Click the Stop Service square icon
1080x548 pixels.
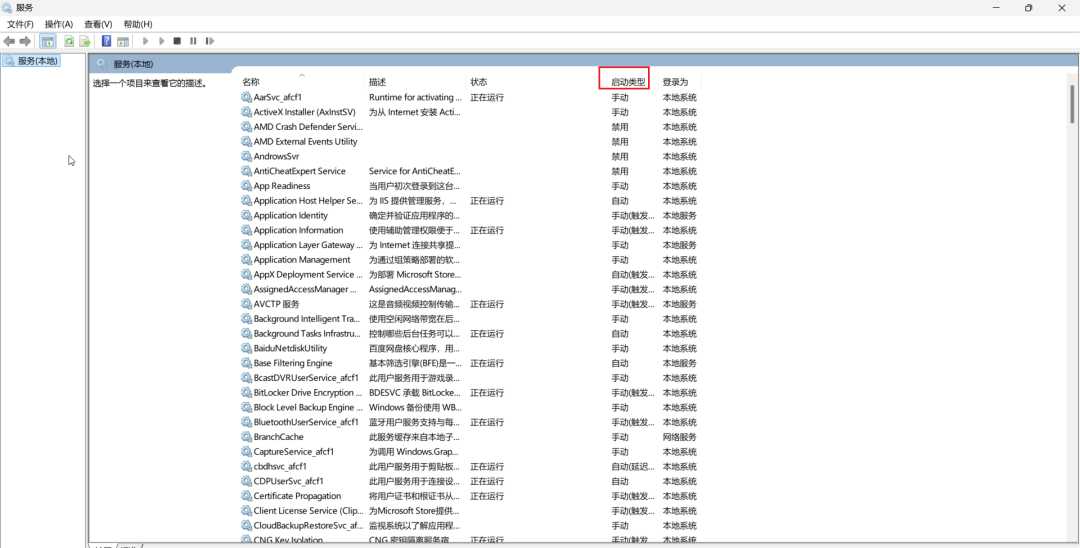click(x=177, y=41)
